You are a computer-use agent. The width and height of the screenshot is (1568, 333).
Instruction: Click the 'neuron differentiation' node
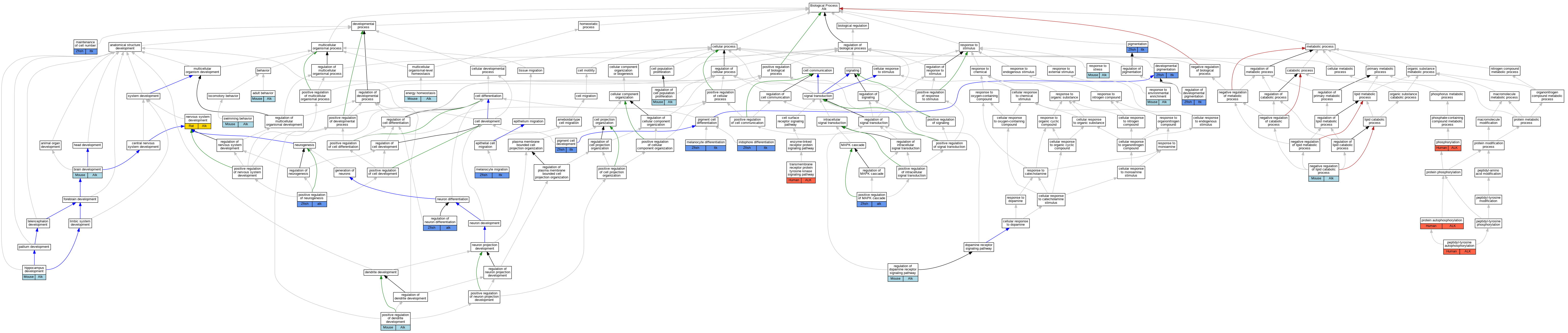coord(452,199)
